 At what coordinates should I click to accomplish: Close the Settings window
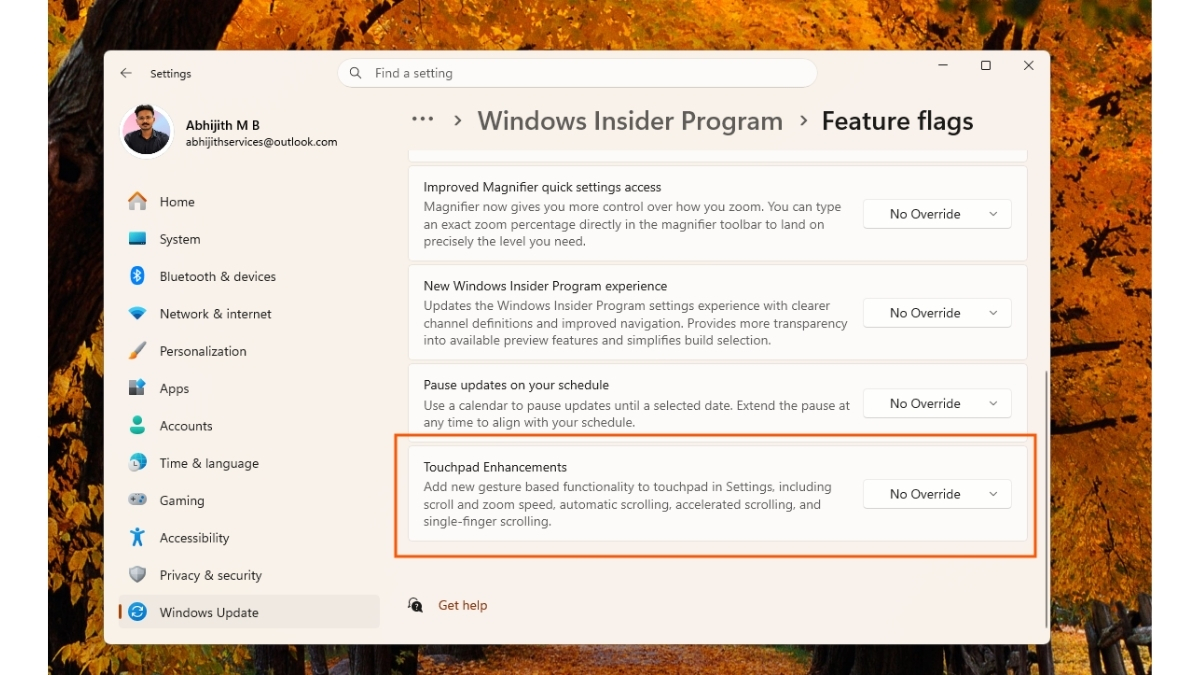[1029, 65]
